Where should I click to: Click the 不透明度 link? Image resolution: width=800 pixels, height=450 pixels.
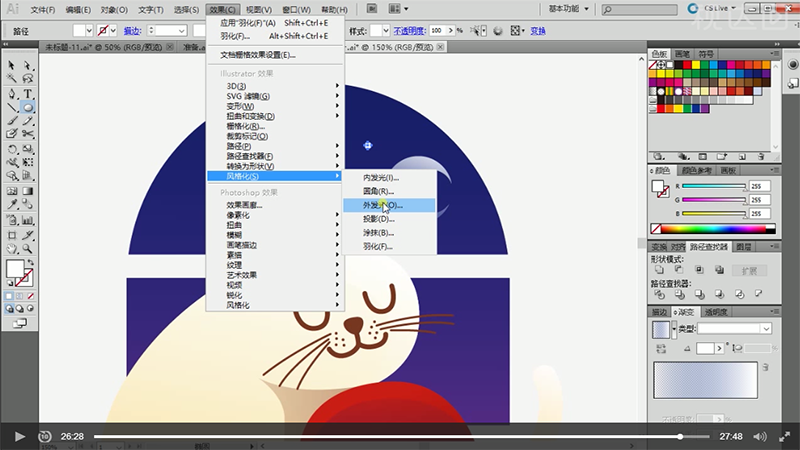410,31
